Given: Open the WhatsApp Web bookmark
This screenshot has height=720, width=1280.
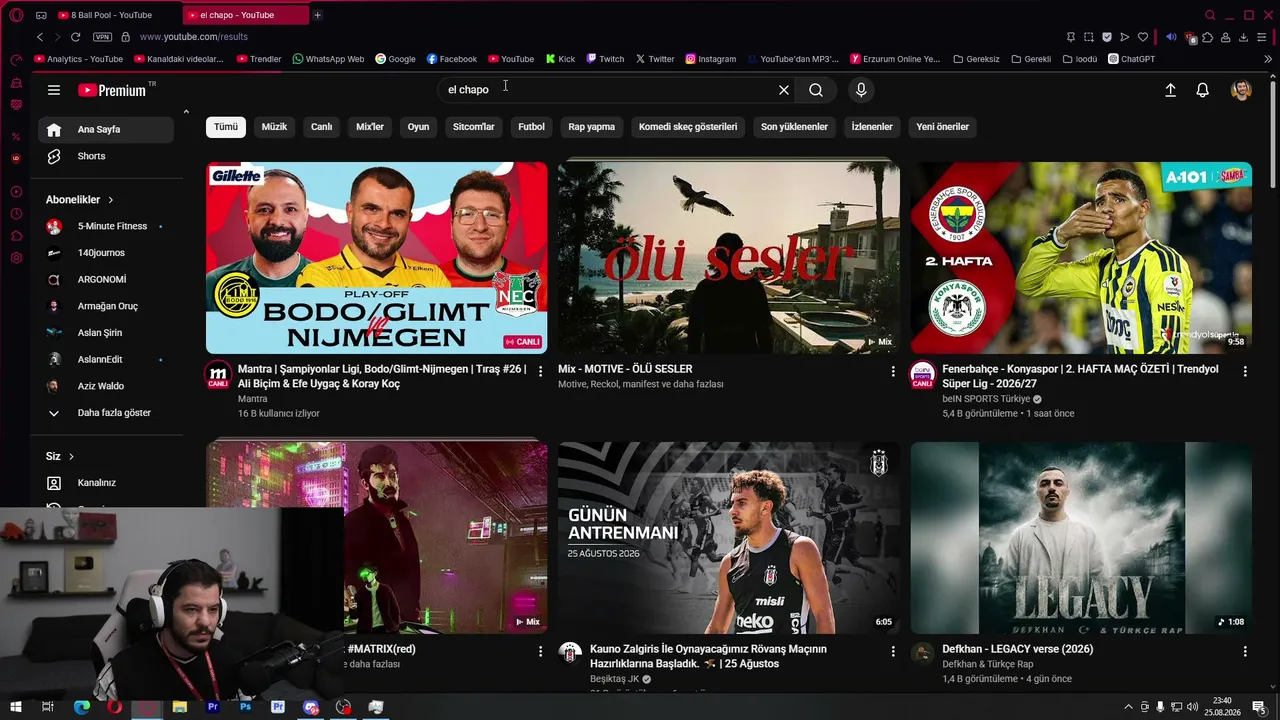Looking at the screenshot, I should click(x=328, y=59).
